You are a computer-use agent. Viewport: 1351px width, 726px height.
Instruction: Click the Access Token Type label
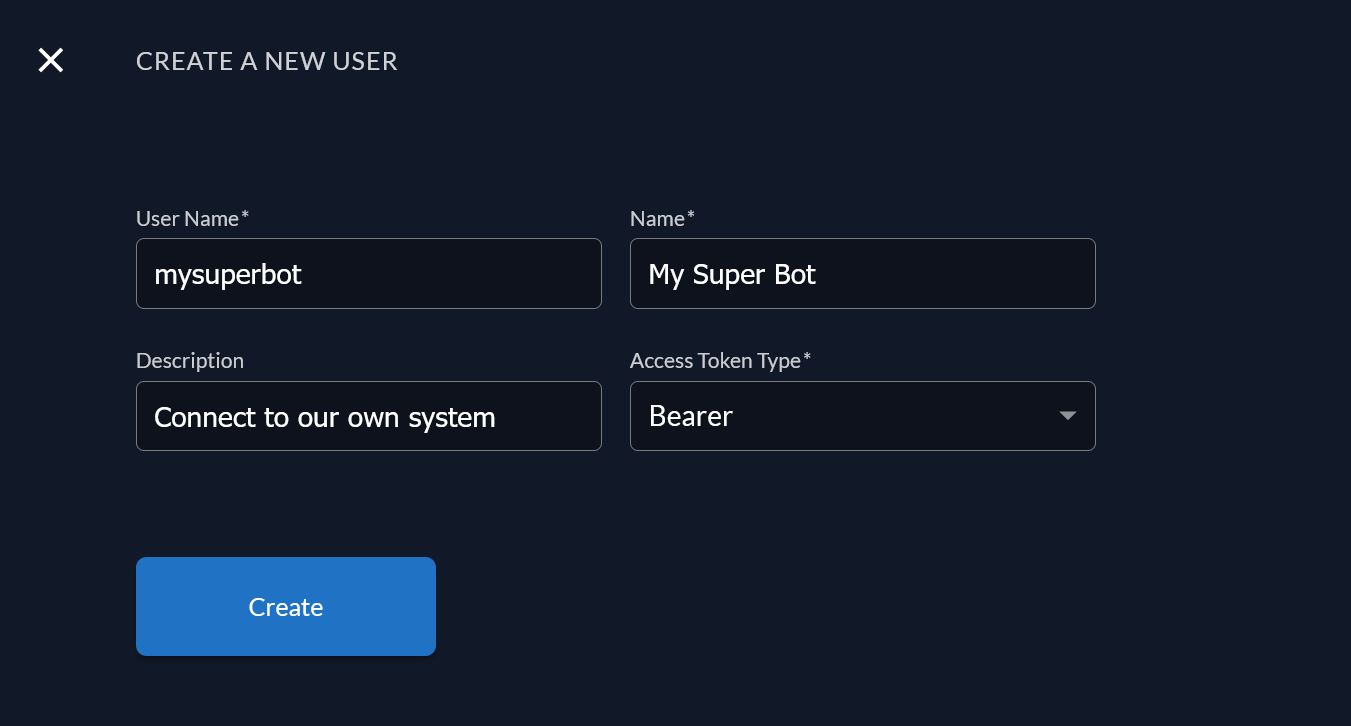click(715, 360)
